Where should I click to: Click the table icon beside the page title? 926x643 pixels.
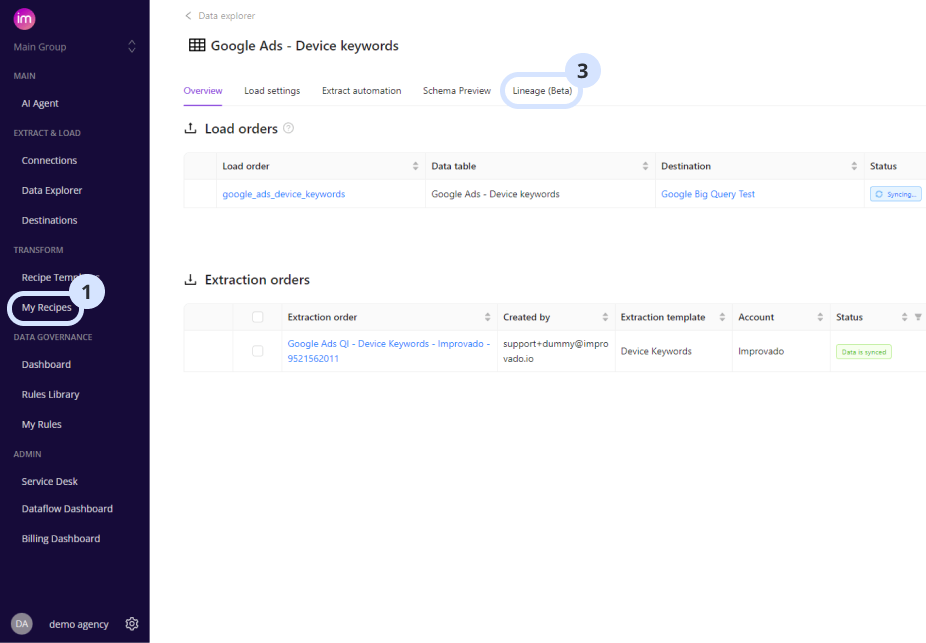(x=195, y=46)
